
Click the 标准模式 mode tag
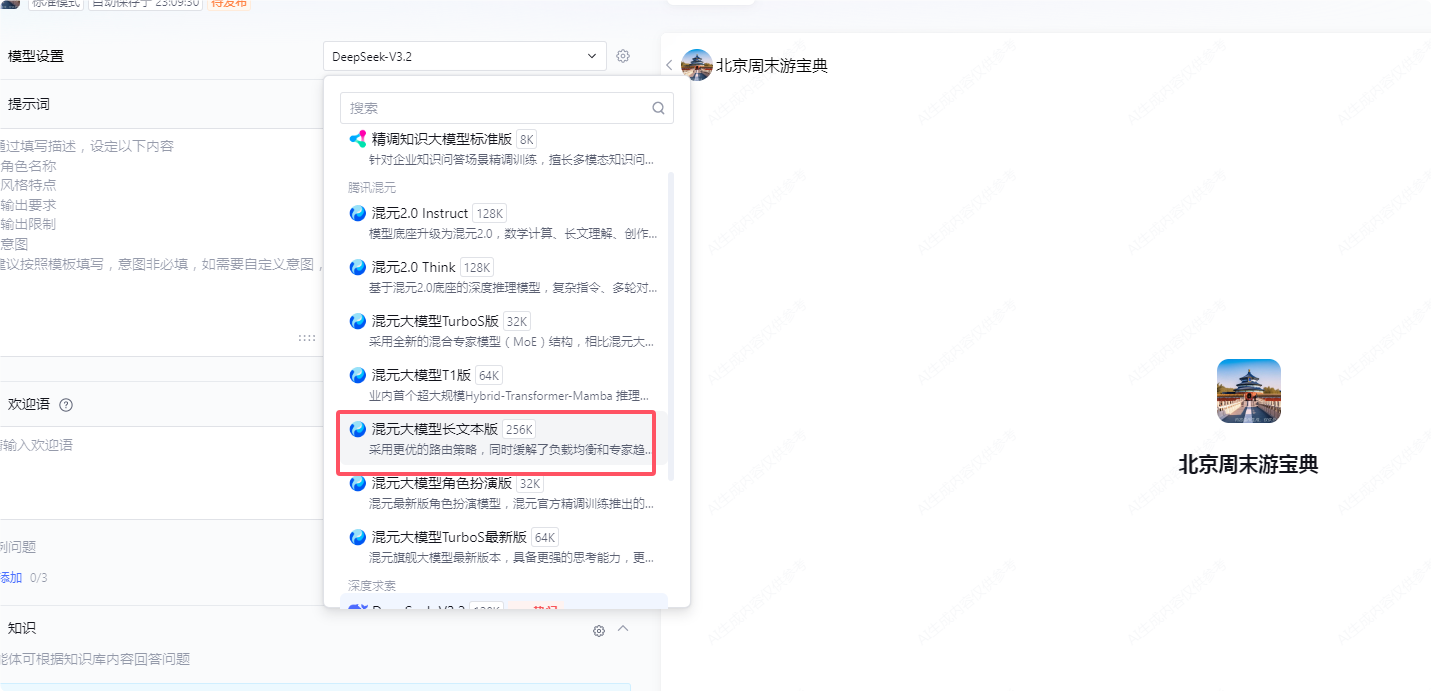point(56,4)
